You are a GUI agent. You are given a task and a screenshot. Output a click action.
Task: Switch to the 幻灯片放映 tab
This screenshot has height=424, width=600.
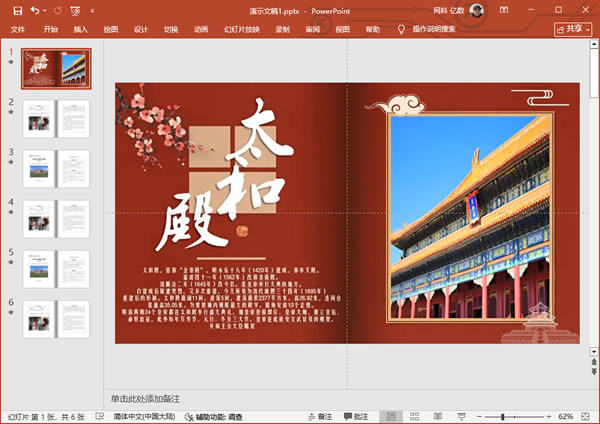point(241,30)
